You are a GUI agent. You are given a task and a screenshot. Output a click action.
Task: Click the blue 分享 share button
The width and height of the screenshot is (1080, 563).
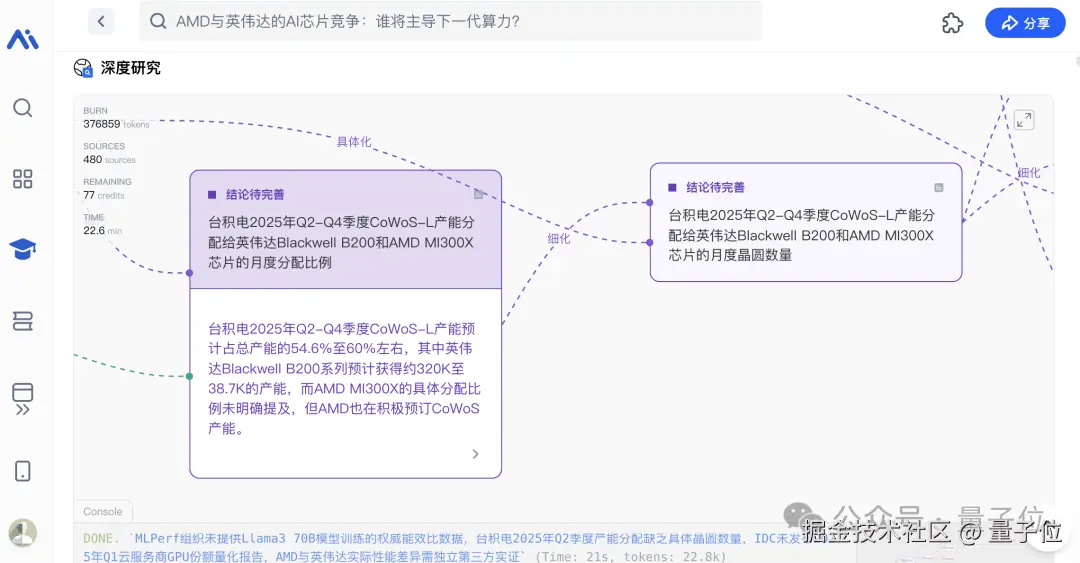coord(1025,23)
